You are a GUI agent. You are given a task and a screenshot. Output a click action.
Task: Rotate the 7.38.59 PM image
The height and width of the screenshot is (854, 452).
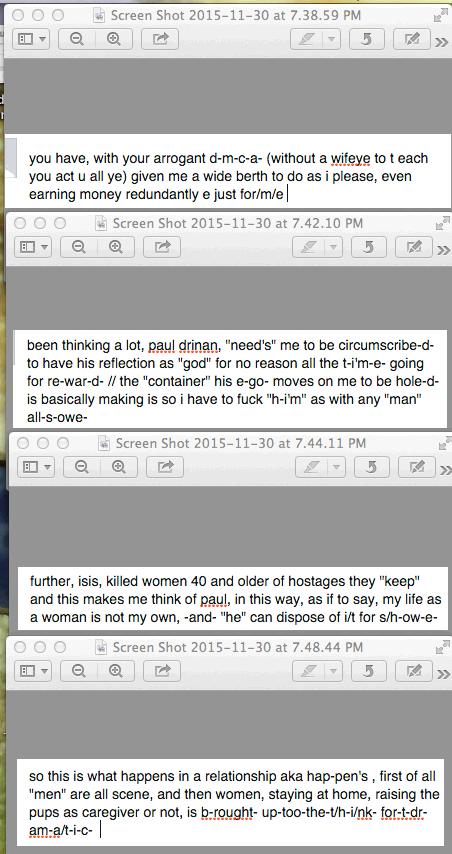click(x=367, y=39)
